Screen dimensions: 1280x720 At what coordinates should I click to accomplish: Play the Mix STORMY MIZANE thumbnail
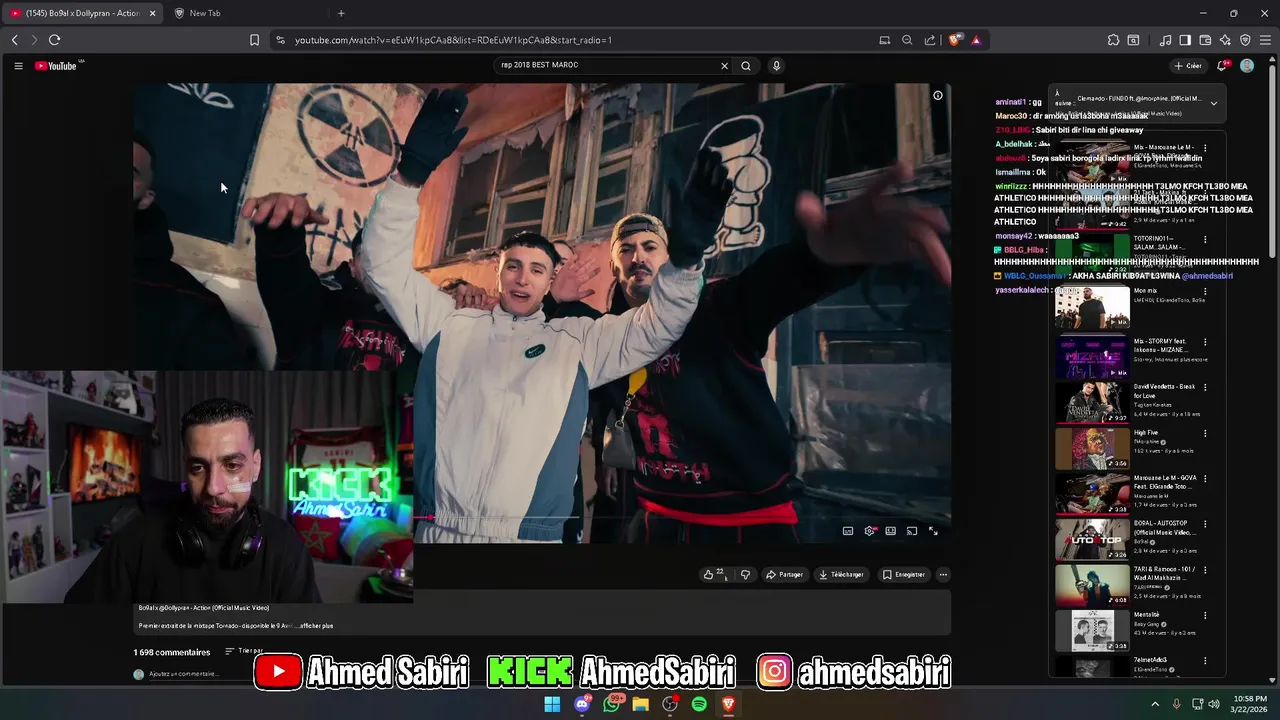pos(1092,357)
